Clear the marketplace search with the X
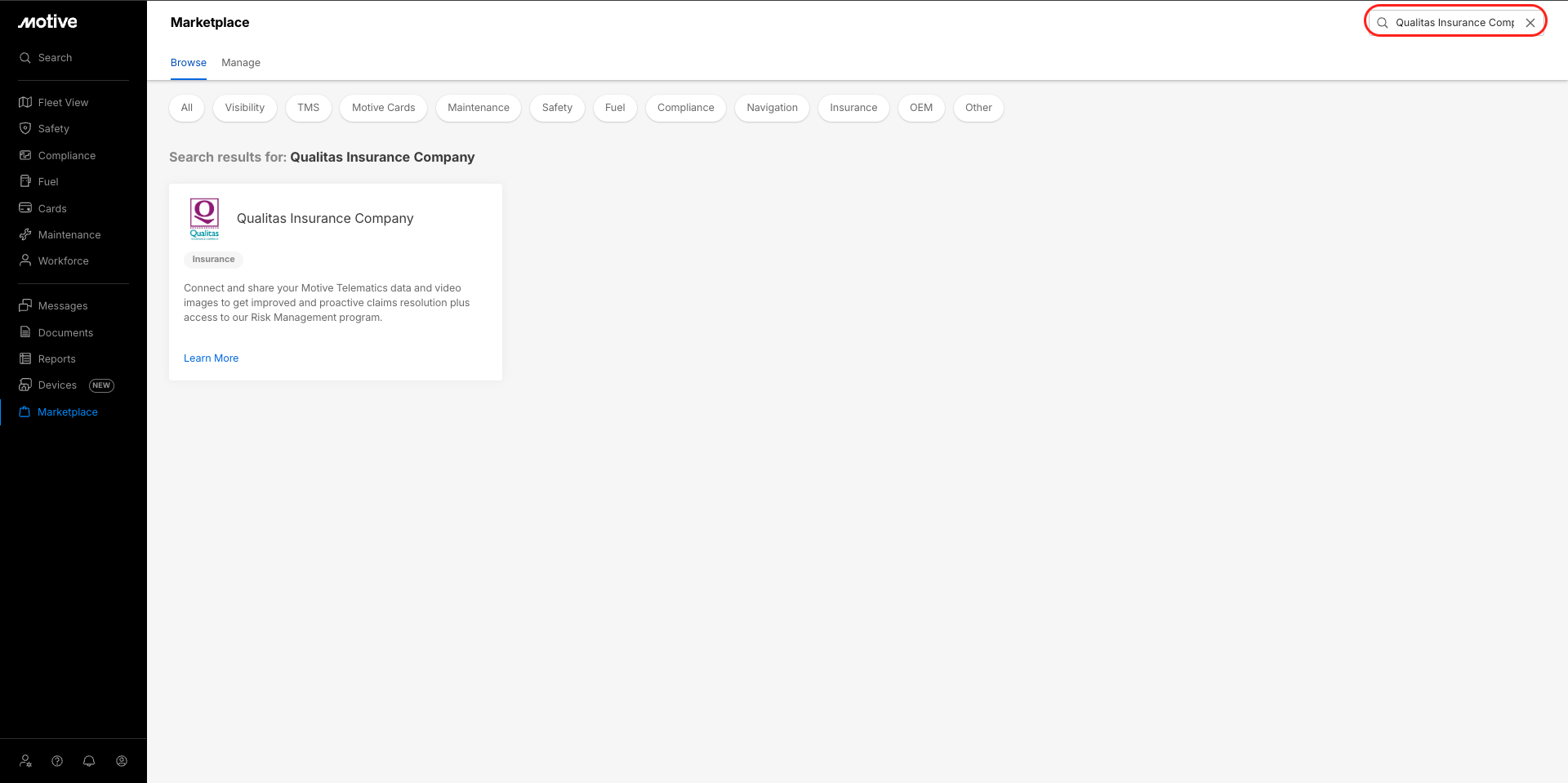The height and width of the screenshot is (783, 1568). 1530,23
